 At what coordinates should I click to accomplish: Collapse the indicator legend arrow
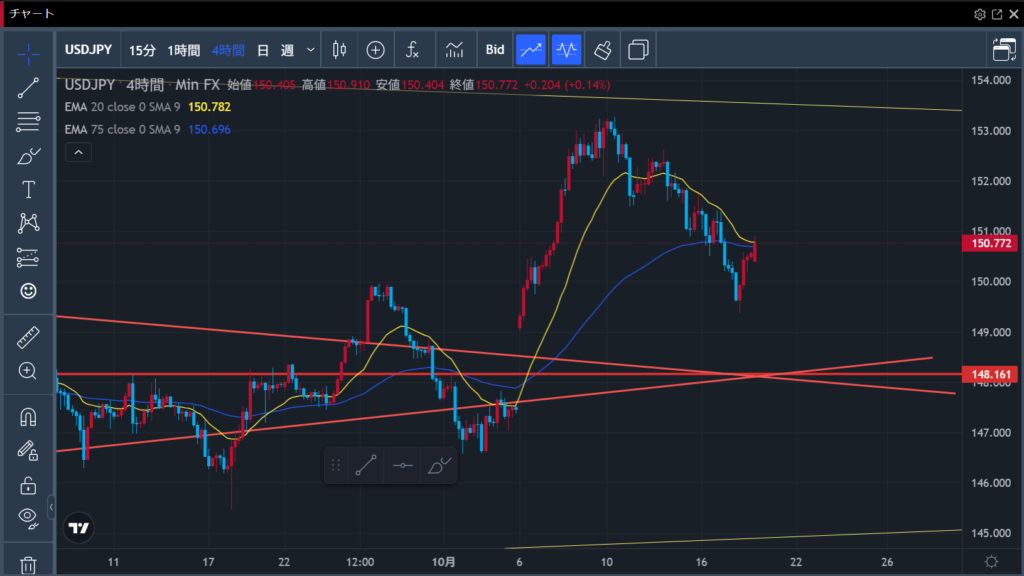tap(78, 152)
